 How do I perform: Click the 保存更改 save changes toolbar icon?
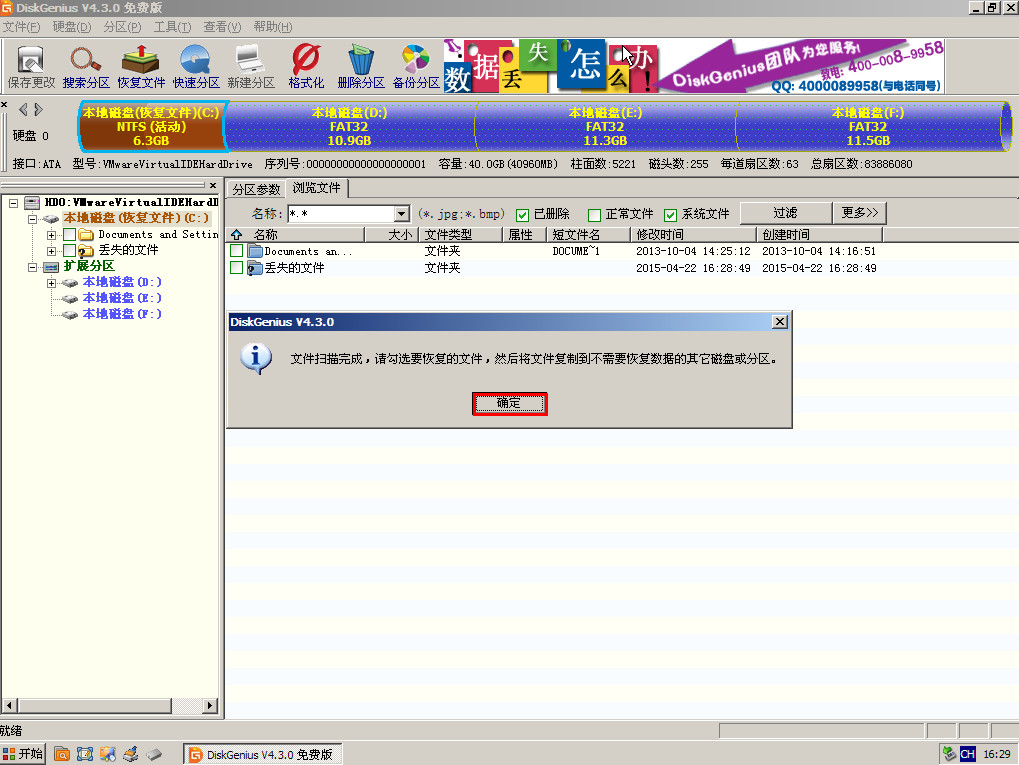click(31, 66)
